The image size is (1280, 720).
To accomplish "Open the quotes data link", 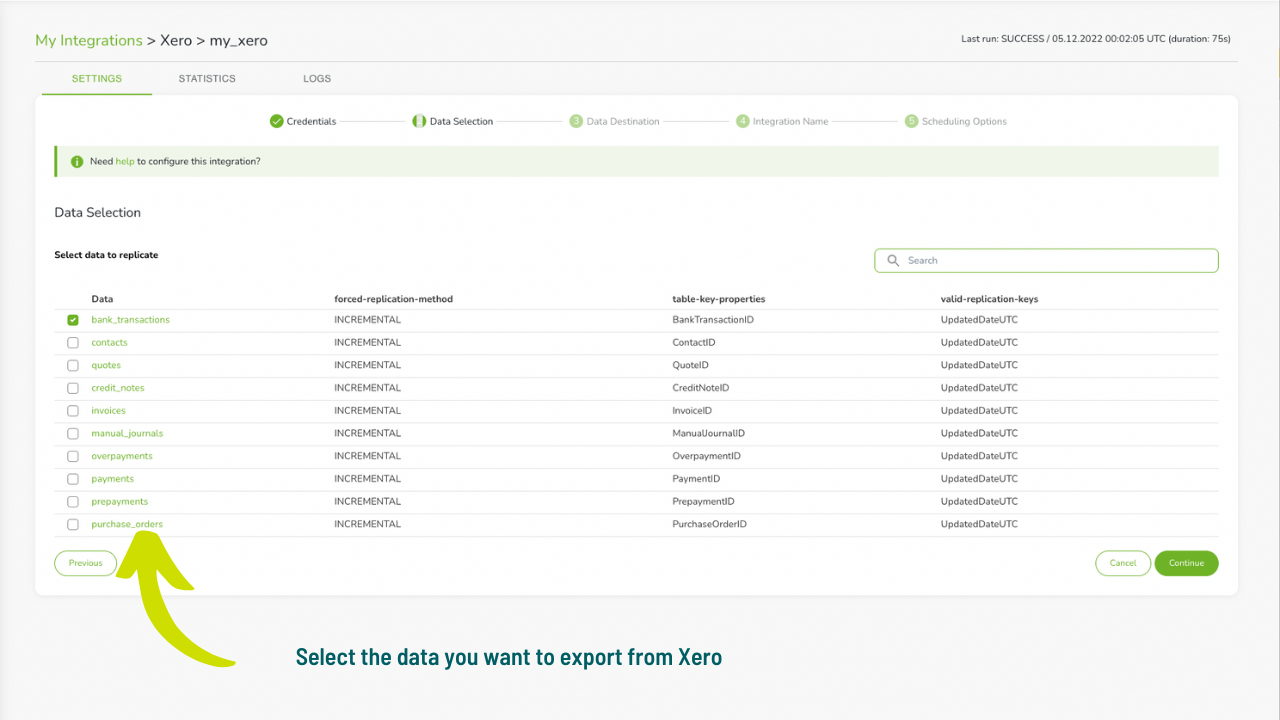I will tap(106, 365).
